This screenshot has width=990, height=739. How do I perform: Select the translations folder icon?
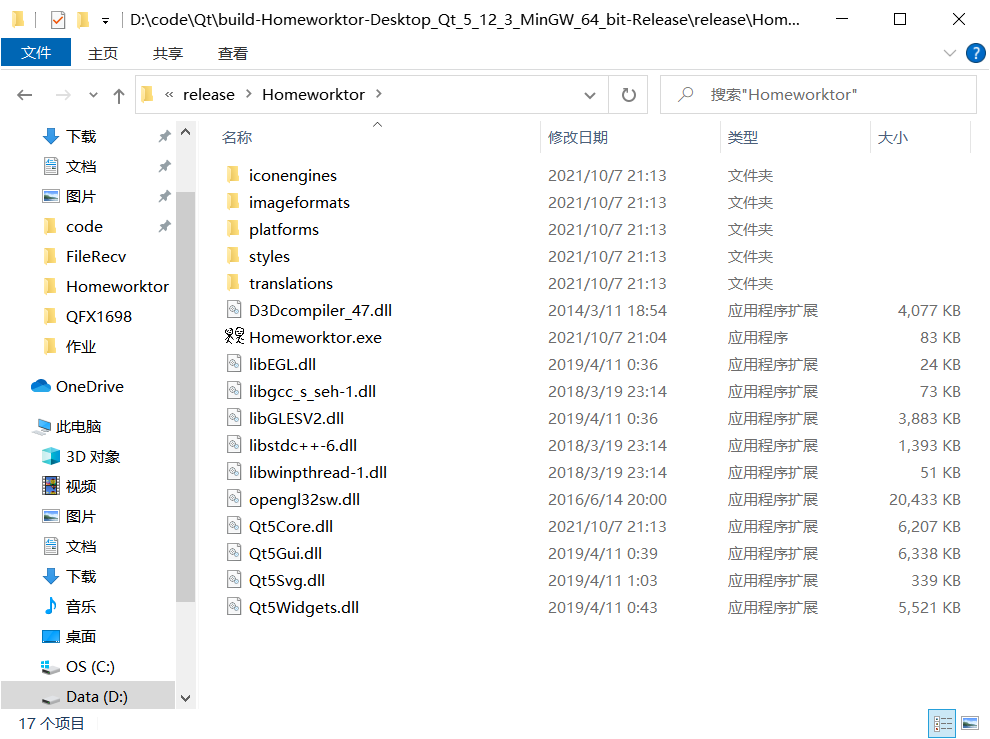pyautogui.click(x=233, y=282)
